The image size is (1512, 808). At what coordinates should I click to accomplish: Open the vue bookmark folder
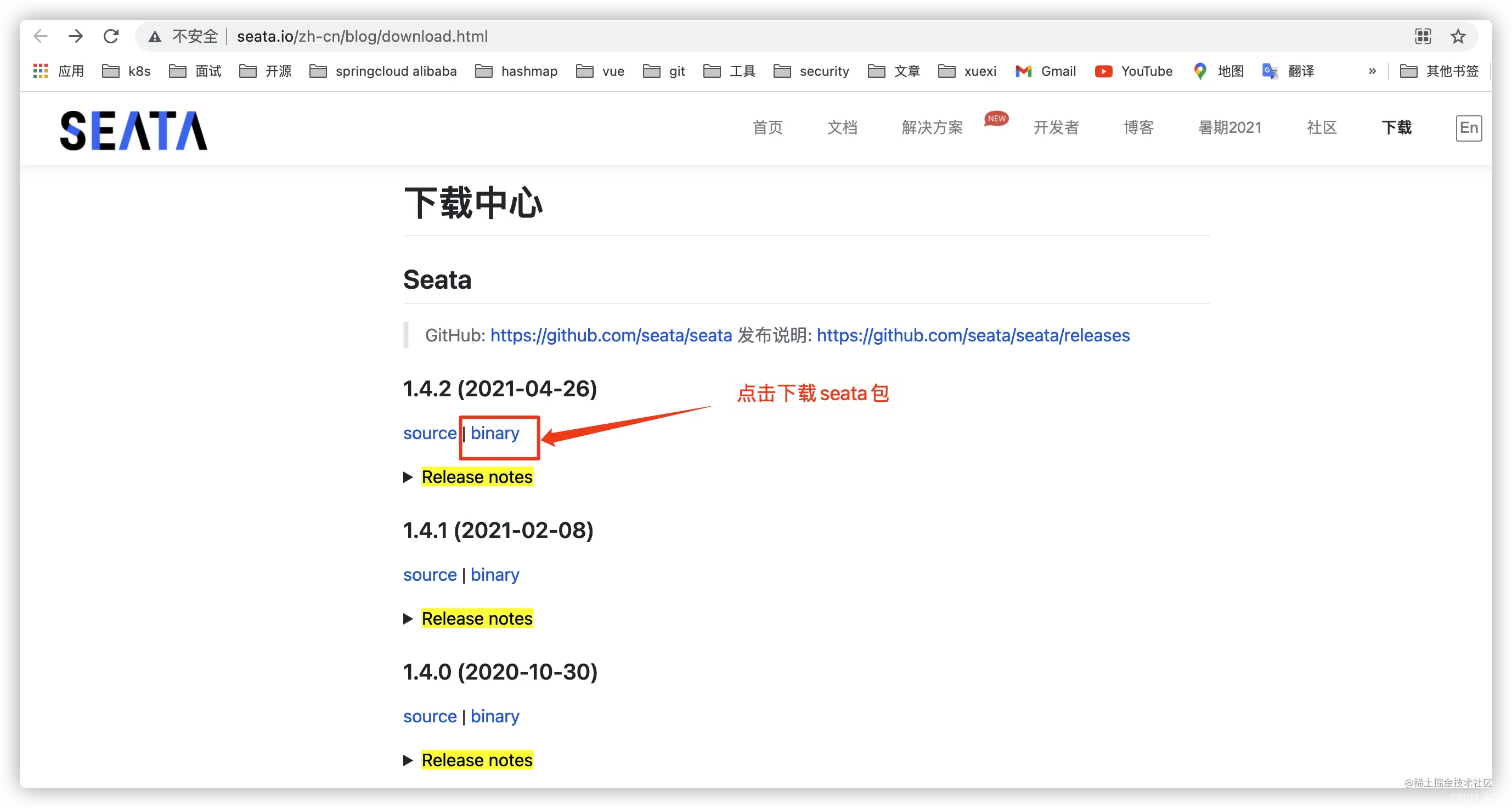click(x=600, y=71)
